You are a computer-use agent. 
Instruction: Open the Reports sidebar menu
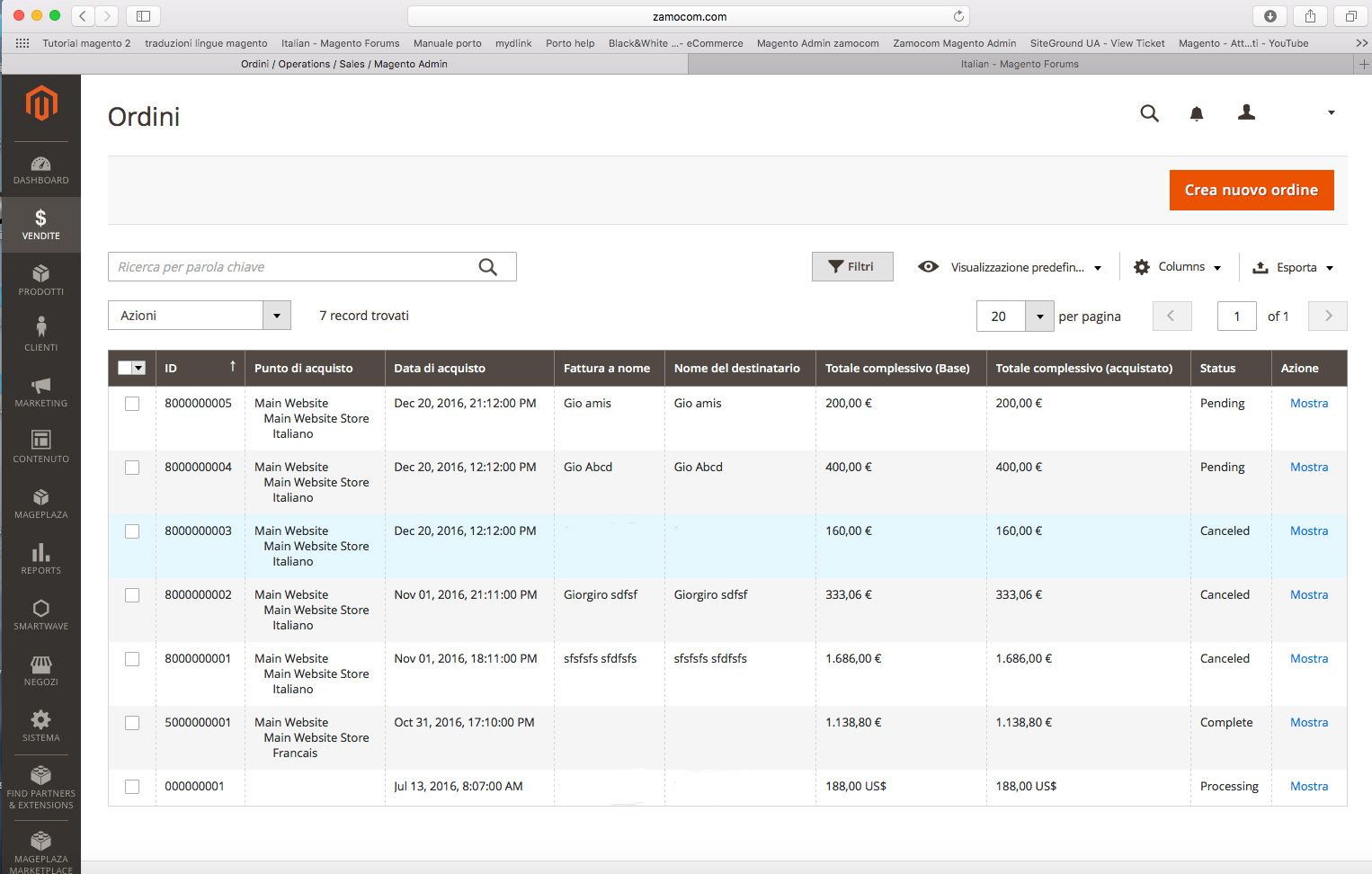40,559
